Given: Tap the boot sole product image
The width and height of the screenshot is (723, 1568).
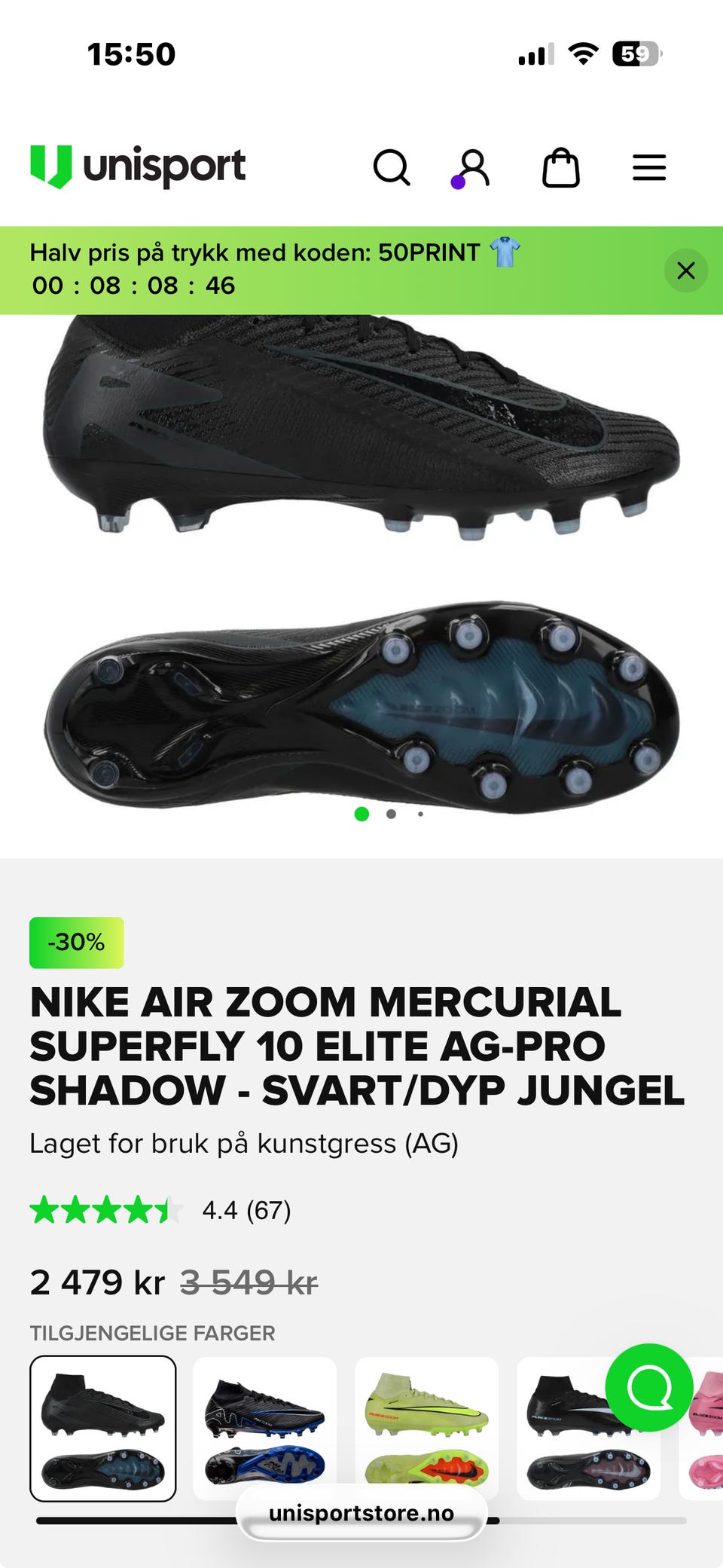Looking at the screenshot, I should point(361,708).
